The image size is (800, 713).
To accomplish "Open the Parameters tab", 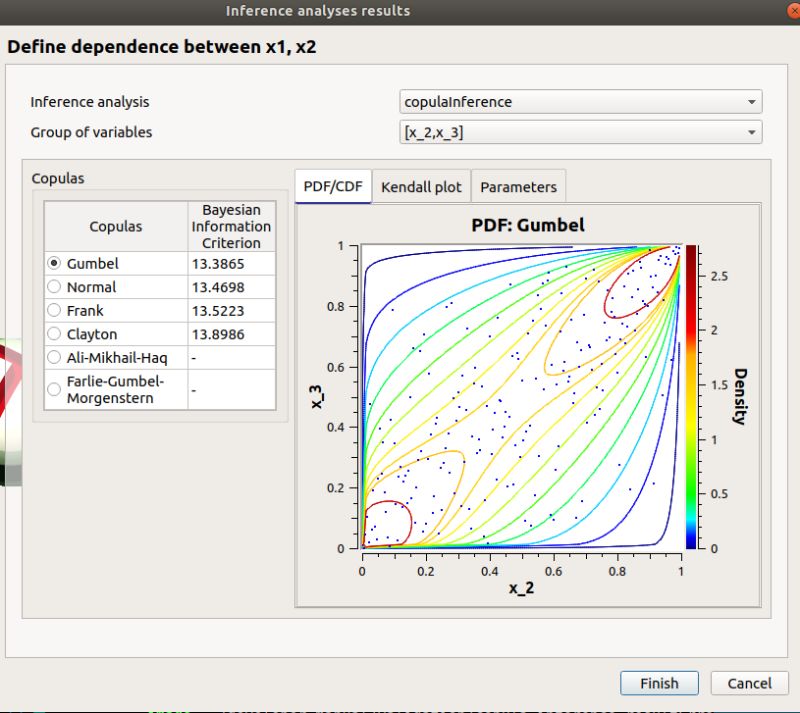I will tap(519, 186).
